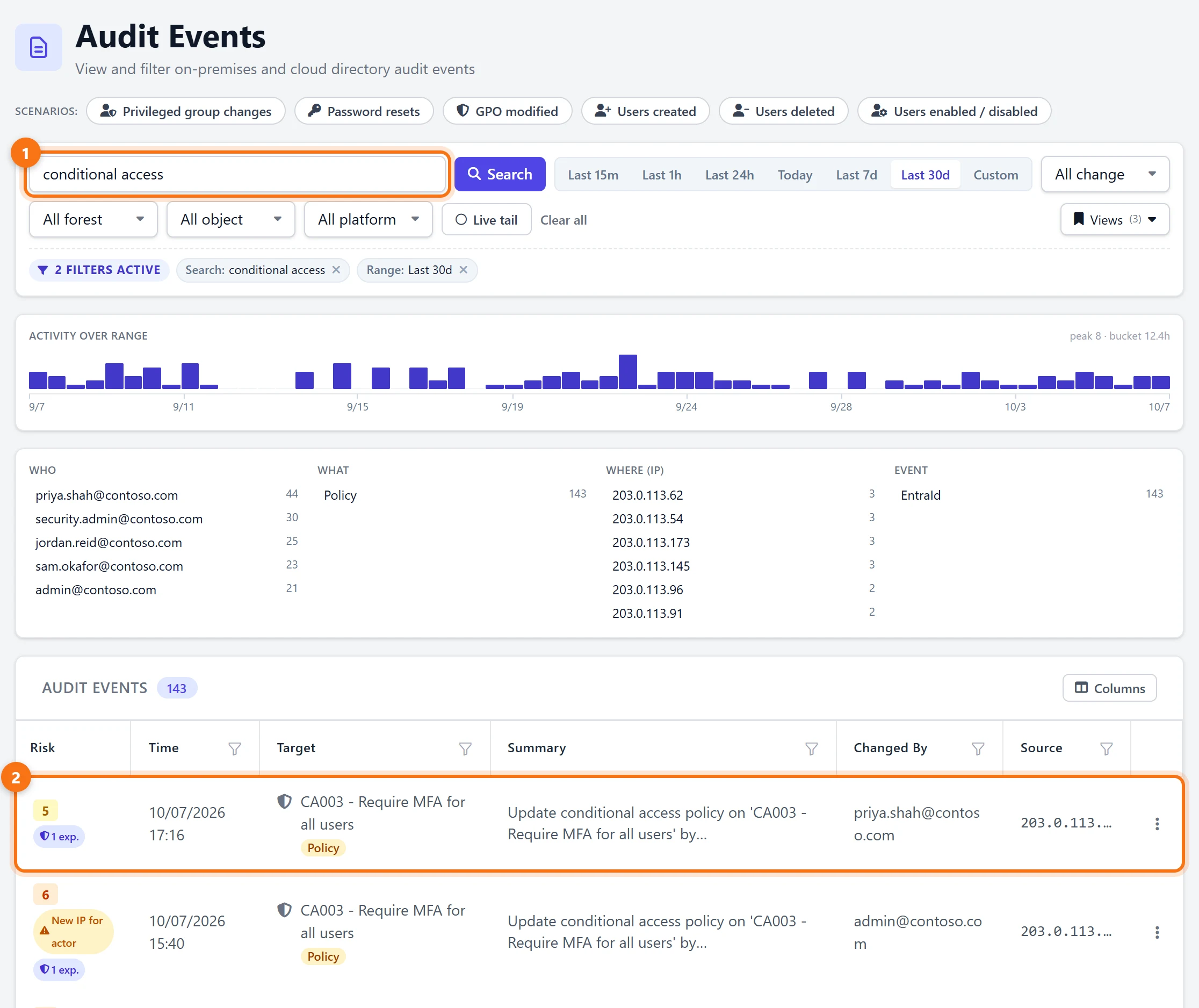Screen dimensions: 1199x1008
Task: Click the Search button
Action: (x=500, y=174)
